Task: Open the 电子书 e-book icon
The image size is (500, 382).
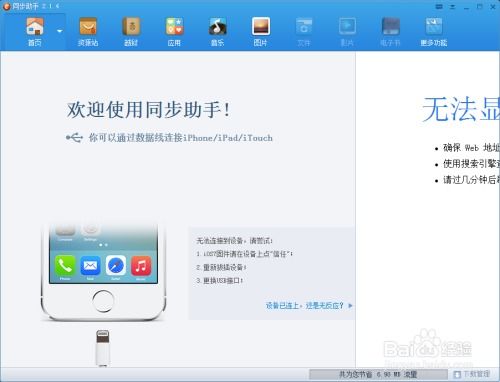Action: [x=390, y=32]
